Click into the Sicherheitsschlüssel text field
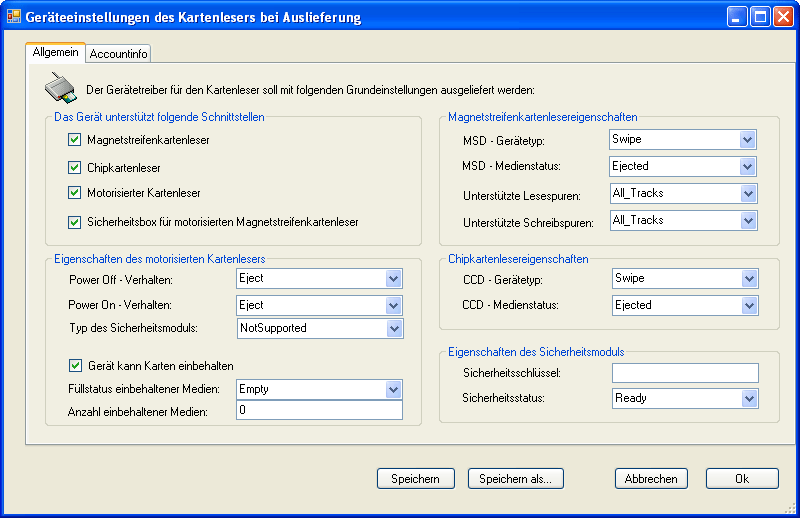Screen dimensions: 800x518 [685, 373]
